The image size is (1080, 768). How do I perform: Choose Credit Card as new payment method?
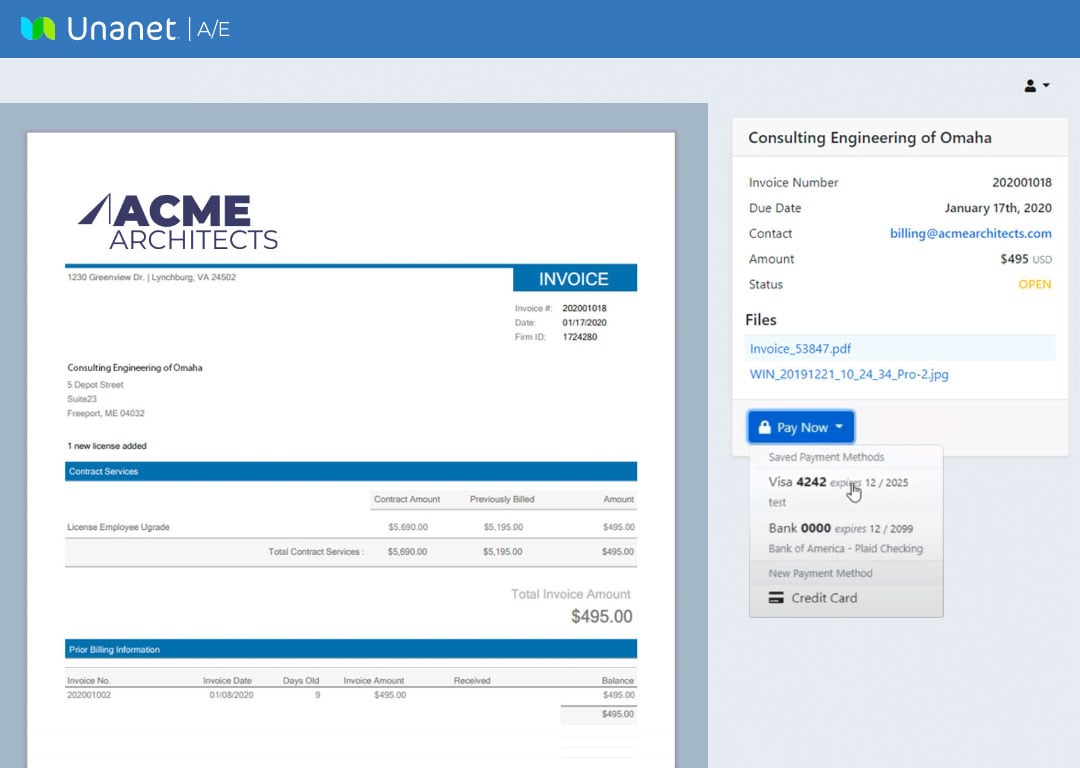point(846,598)
